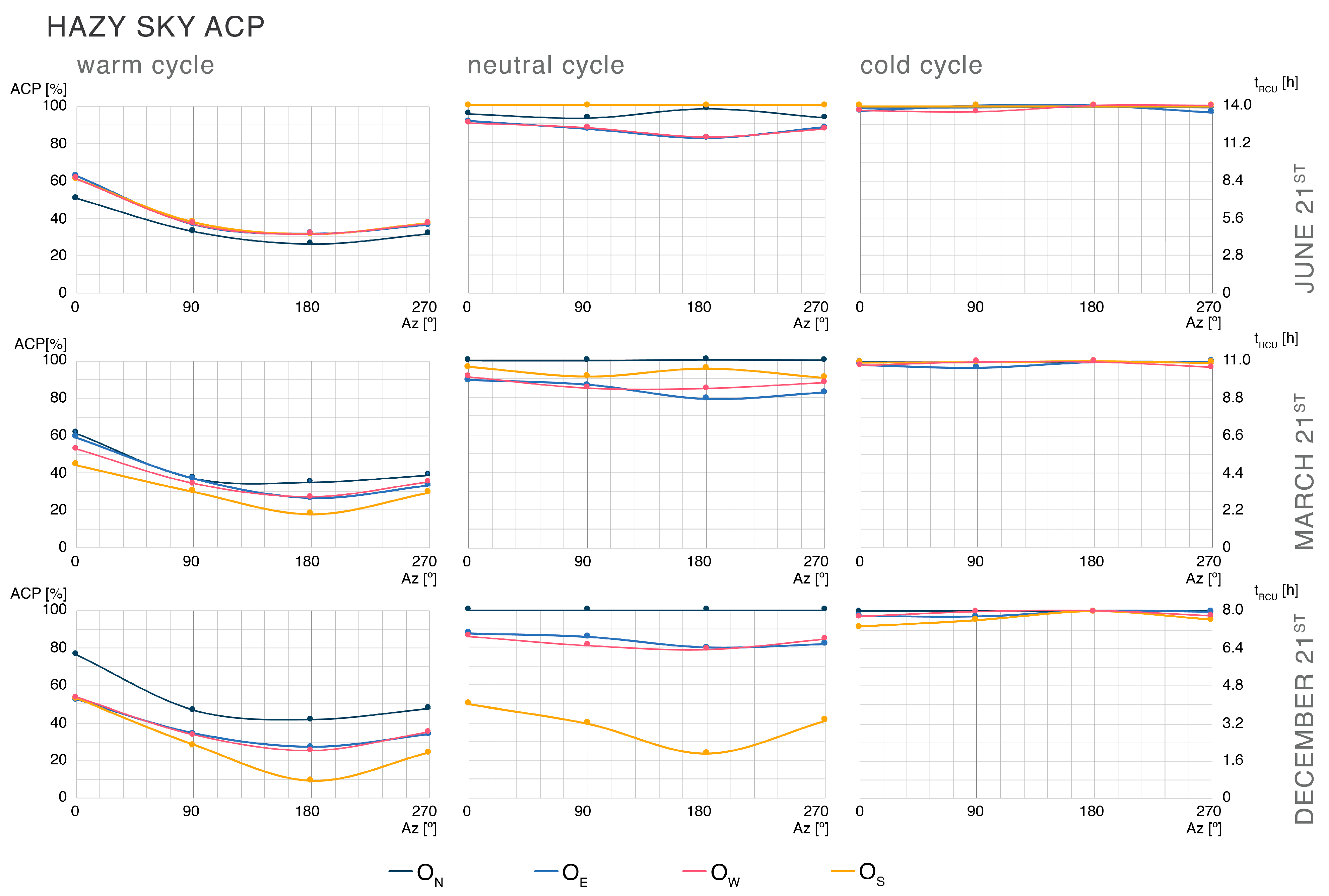Click the lowest orange point in December warm chart
Screen dimensions: 1329x896
coord(310,780)
